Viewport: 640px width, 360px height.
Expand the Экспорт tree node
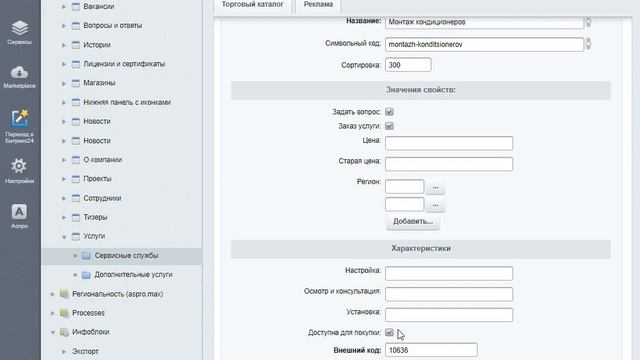pyautogui.click(x=64, y=351)
